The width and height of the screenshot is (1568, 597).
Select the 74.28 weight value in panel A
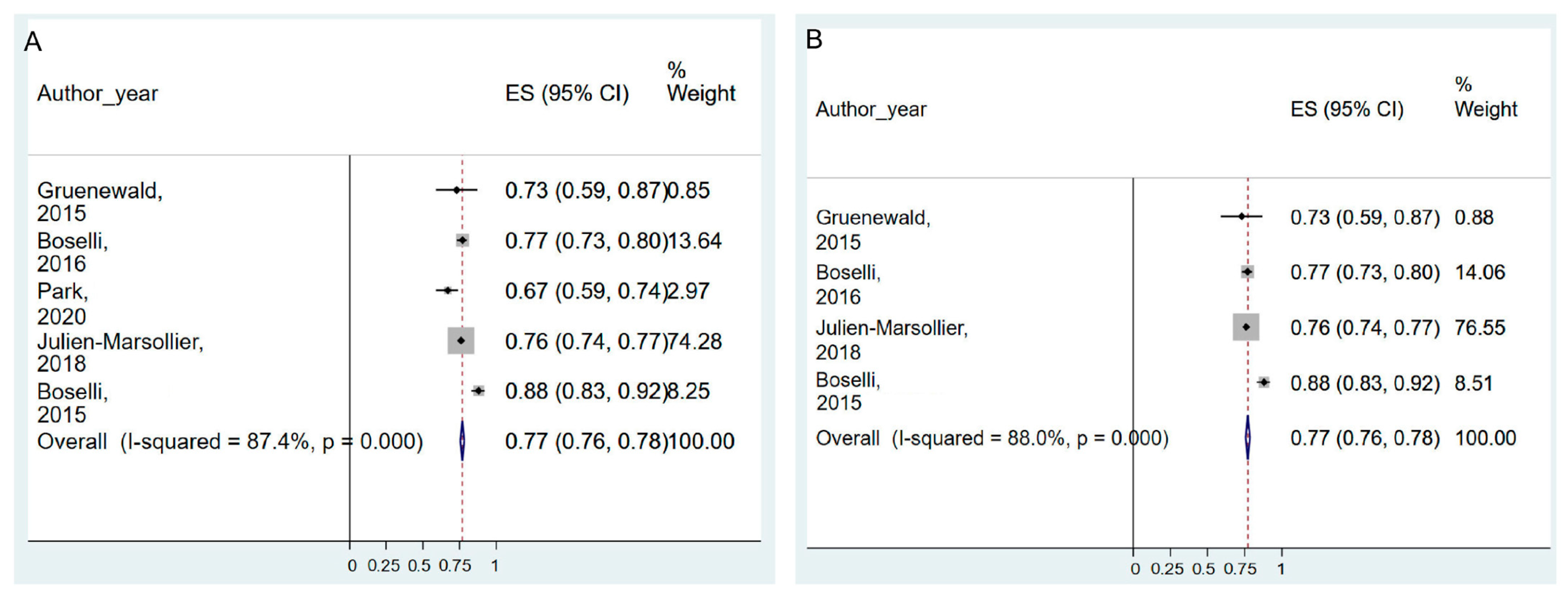coord(694,341)
